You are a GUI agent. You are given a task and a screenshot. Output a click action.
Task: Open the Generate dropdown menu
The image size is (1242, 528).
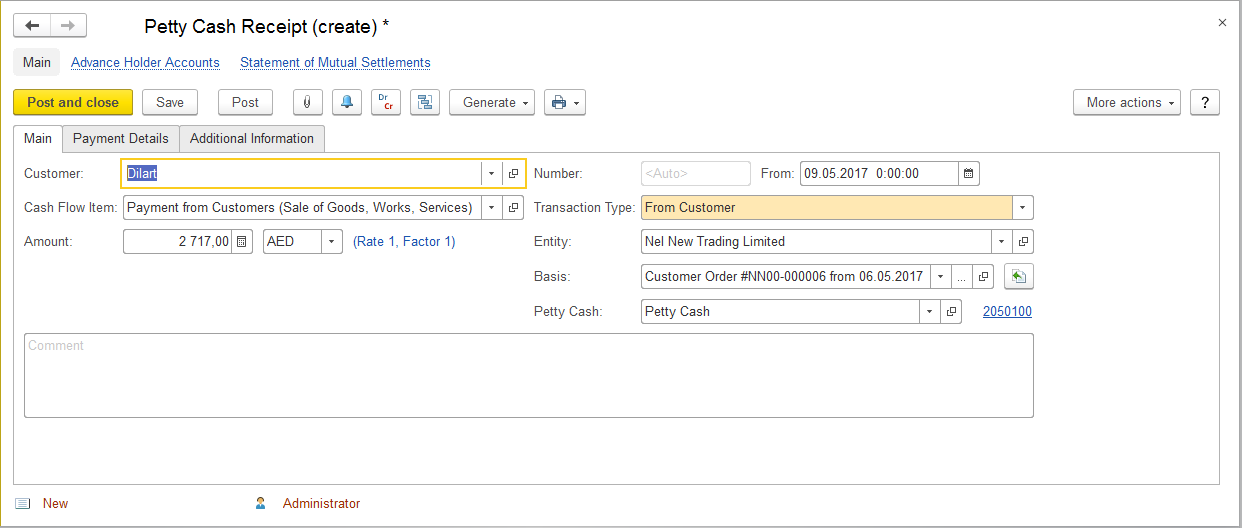pos(492,102)
